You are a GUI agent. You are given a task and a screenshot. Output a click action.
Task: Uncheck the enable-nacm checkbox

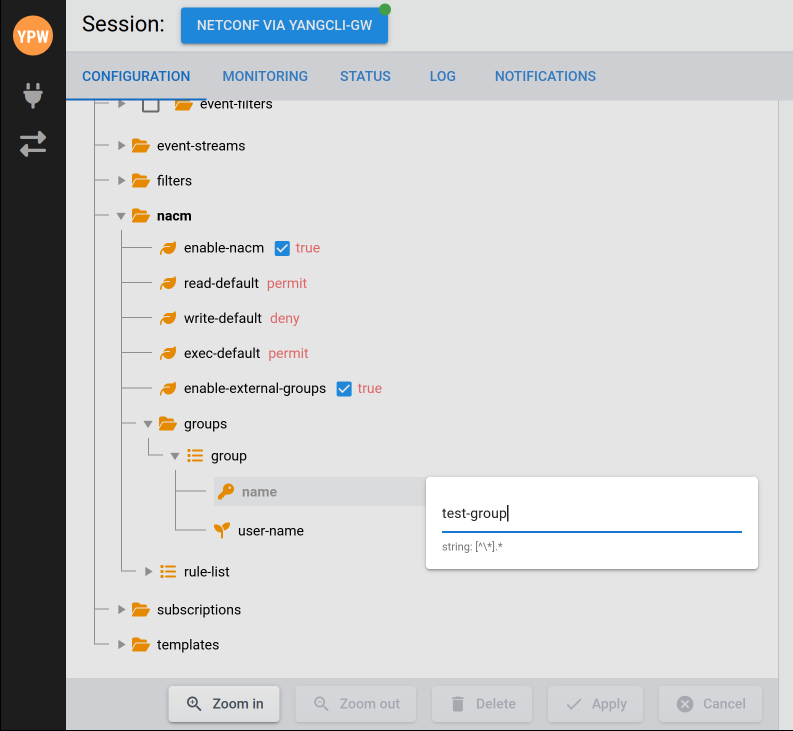coord(282,248)
